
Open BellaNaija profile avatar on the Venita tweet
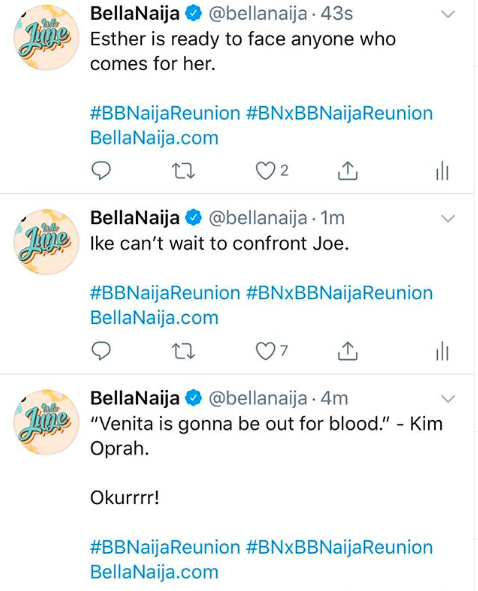[46, 422]
